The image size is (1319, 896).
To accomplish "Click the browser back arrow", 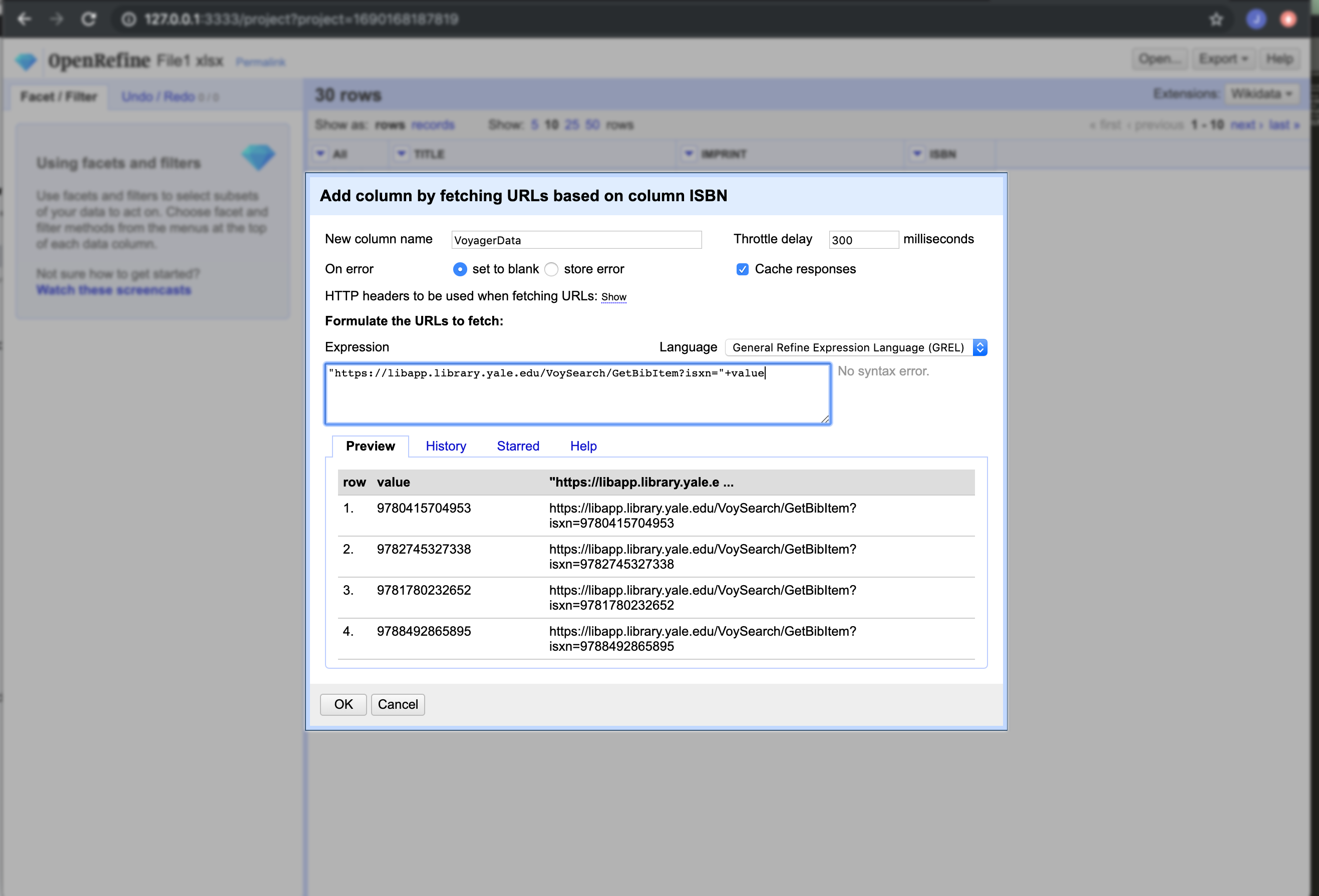I will click(24, 20).
